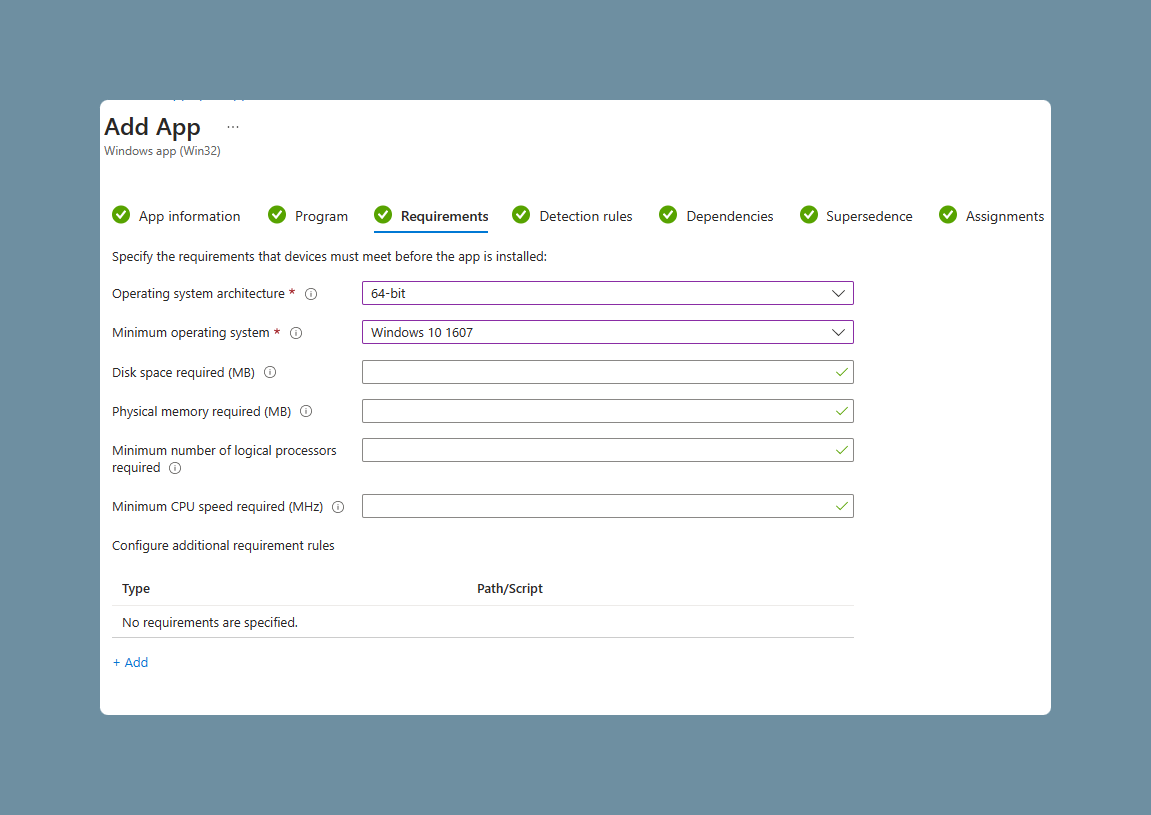Click the info icon beside Physical memory required
Screen dimensions: 1151x815
[306, 411]
